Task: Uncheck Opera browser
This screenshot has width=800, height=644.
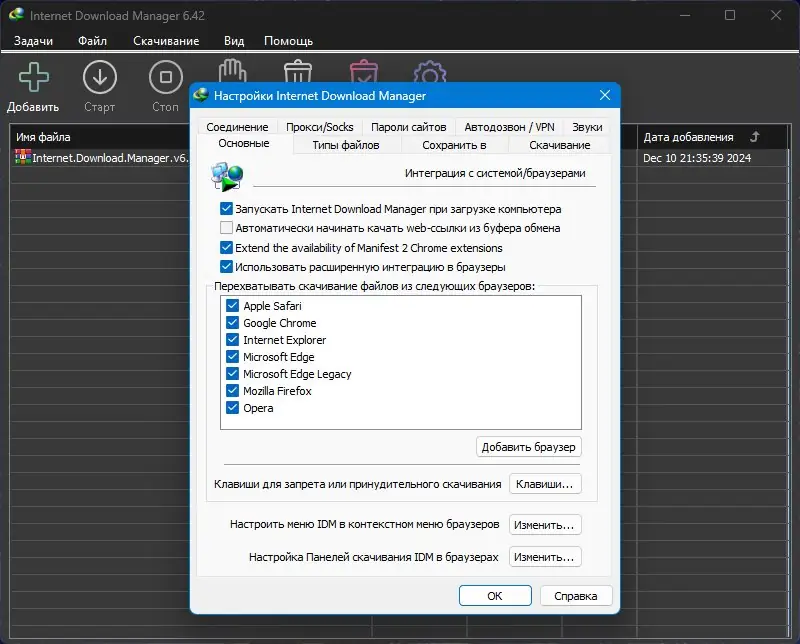Action: tap(232, 408)
